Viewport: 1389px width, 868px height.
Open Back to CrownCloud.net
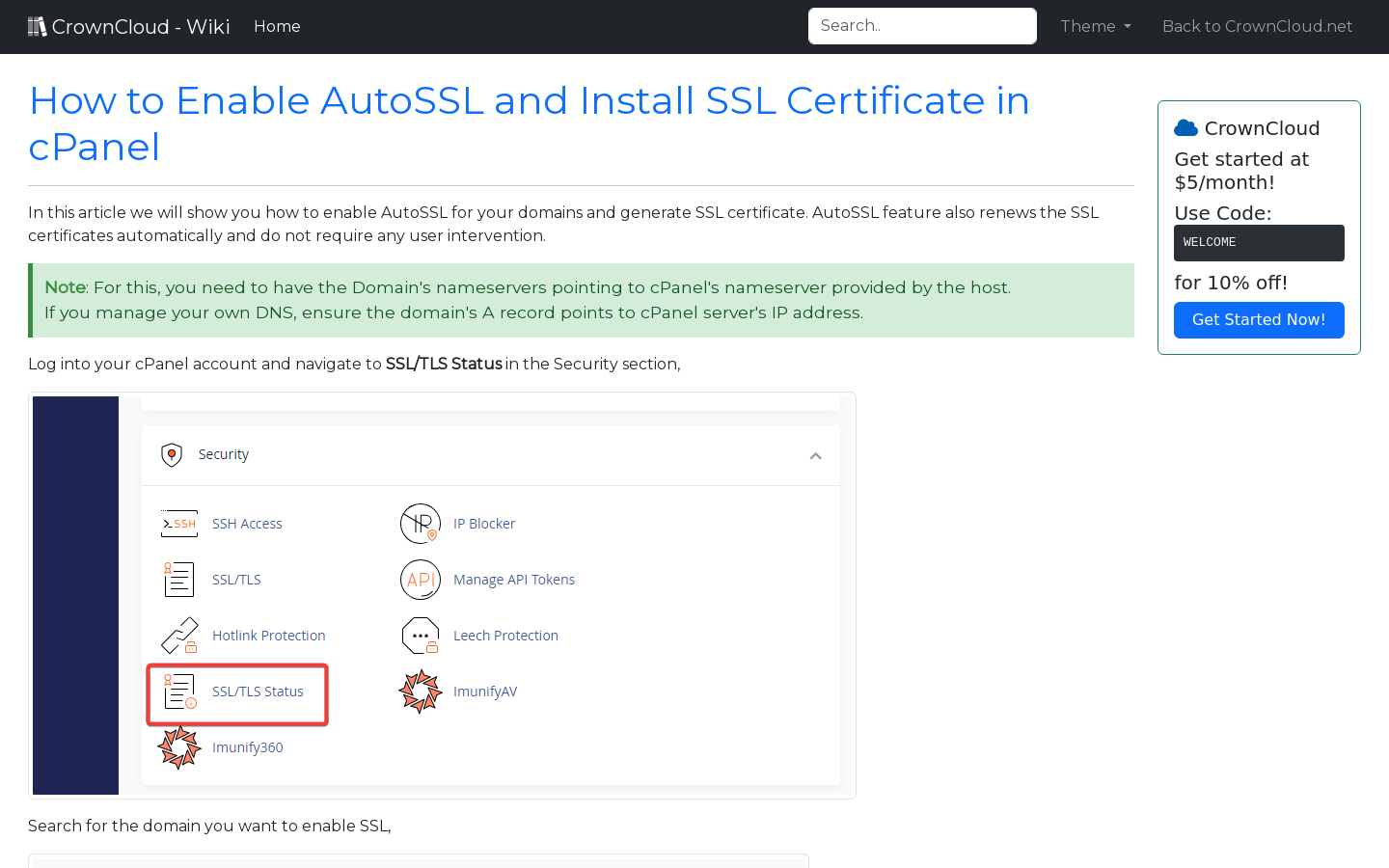tap(1257, 26)
